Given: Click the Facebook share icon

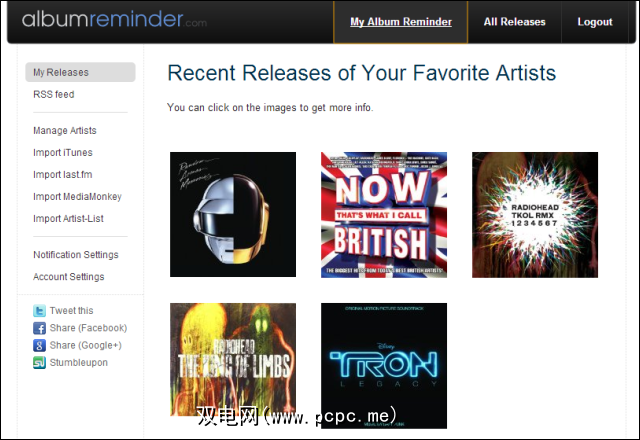Looking at the screenshot, I should 40,328.
